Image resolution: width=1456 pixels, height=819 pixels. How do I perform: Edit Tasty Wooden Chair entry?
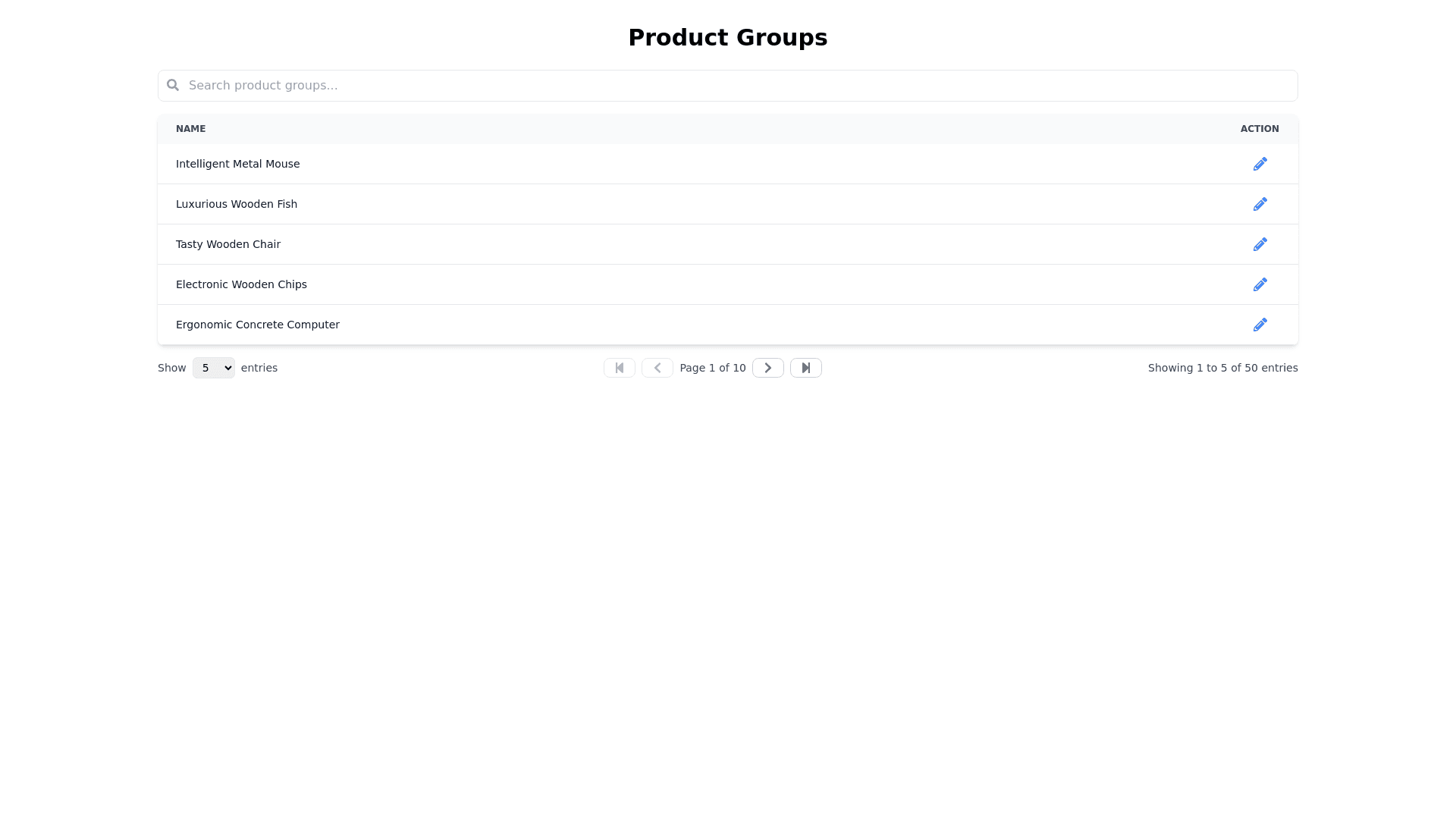[x=1260, y=244]
